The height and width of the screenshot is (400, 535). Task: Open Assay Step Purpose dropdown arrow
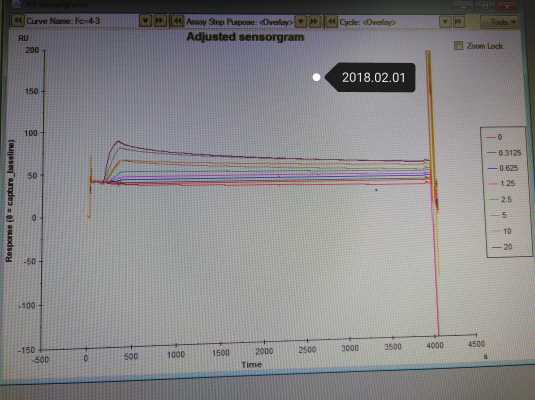tap(301, 22)
